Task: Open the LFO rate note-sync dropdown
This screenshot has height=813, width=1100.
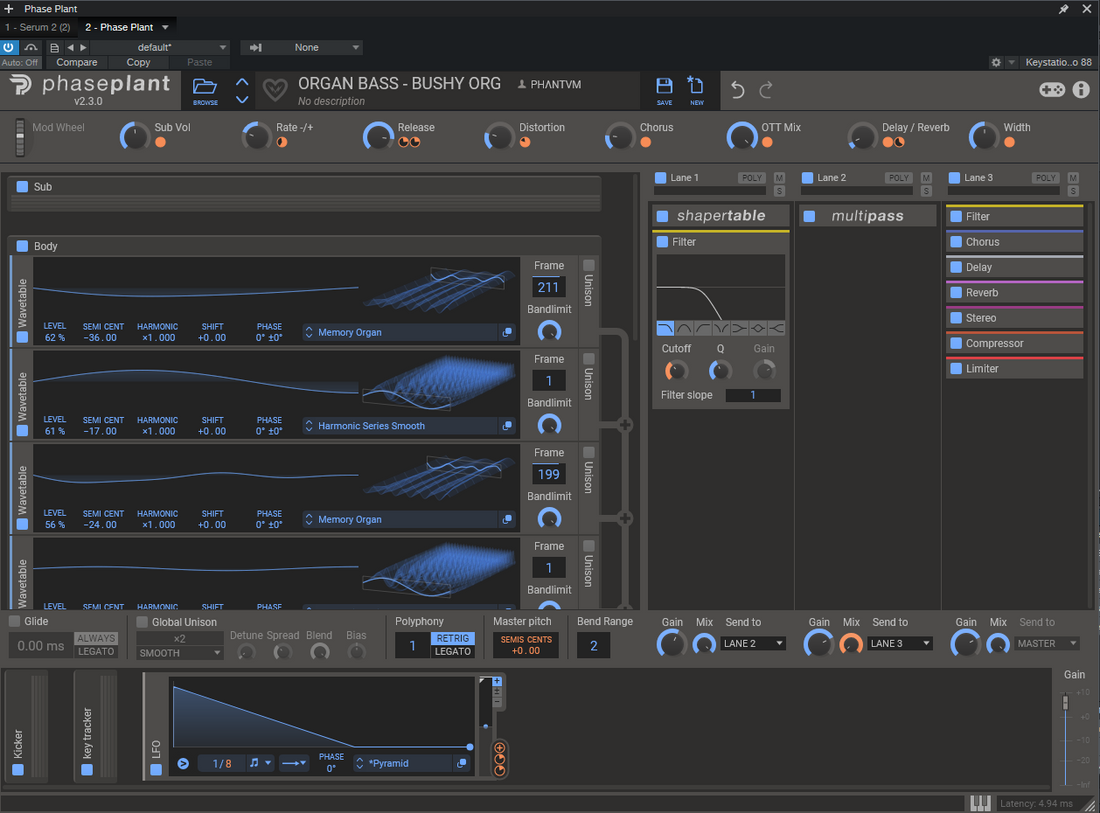Action: coord(260,763)
